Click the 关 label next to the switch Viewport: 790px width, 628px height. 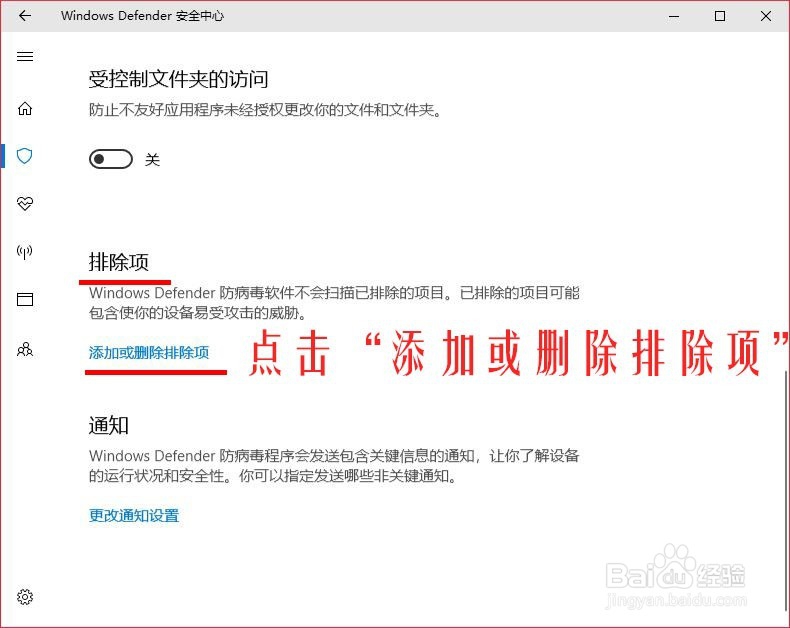coord(152,160)
